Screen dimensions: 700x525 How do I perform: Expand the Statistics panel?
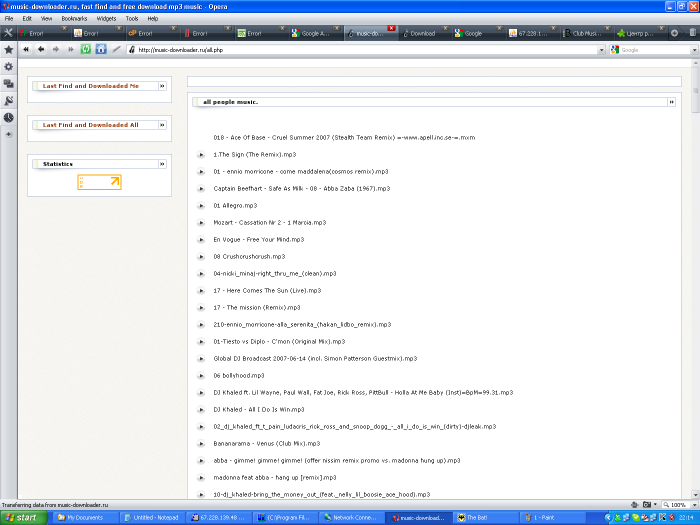coord(162,164)
